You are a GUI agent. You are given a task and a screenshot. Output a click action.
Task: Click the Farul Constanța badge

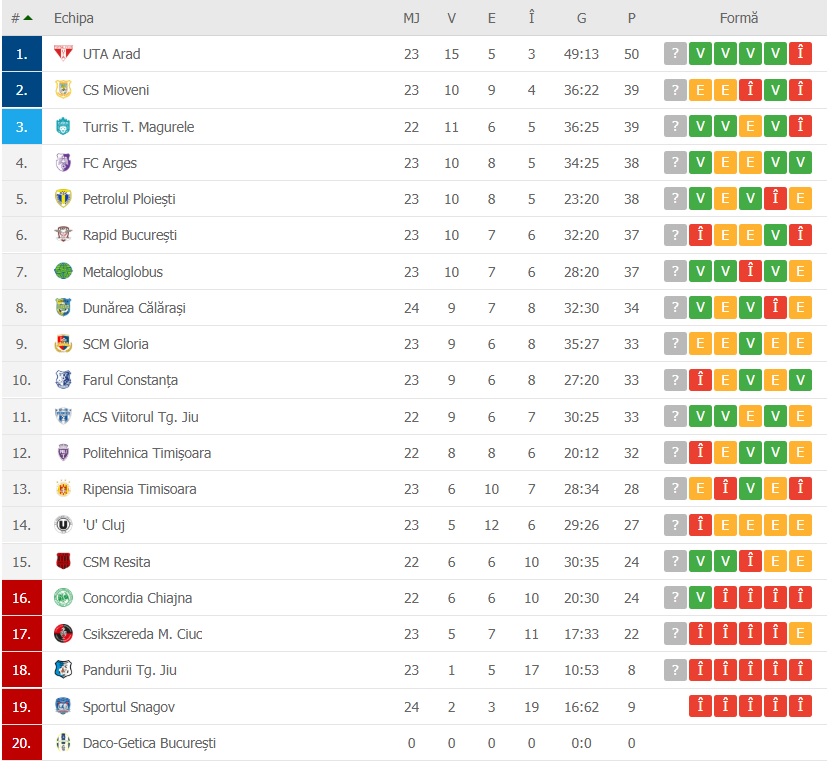click(x=62, y=380)
